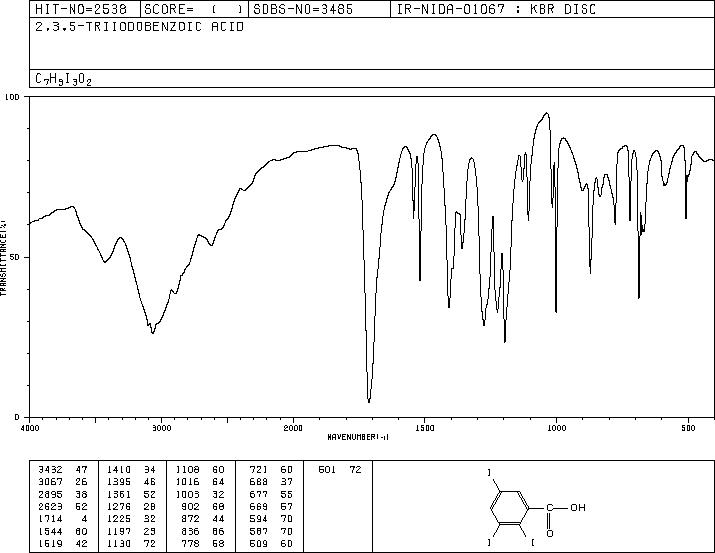Screen dimensions: 715x553
Task: Click the 1000 wavenumber axis label
Action: (556, 428)
